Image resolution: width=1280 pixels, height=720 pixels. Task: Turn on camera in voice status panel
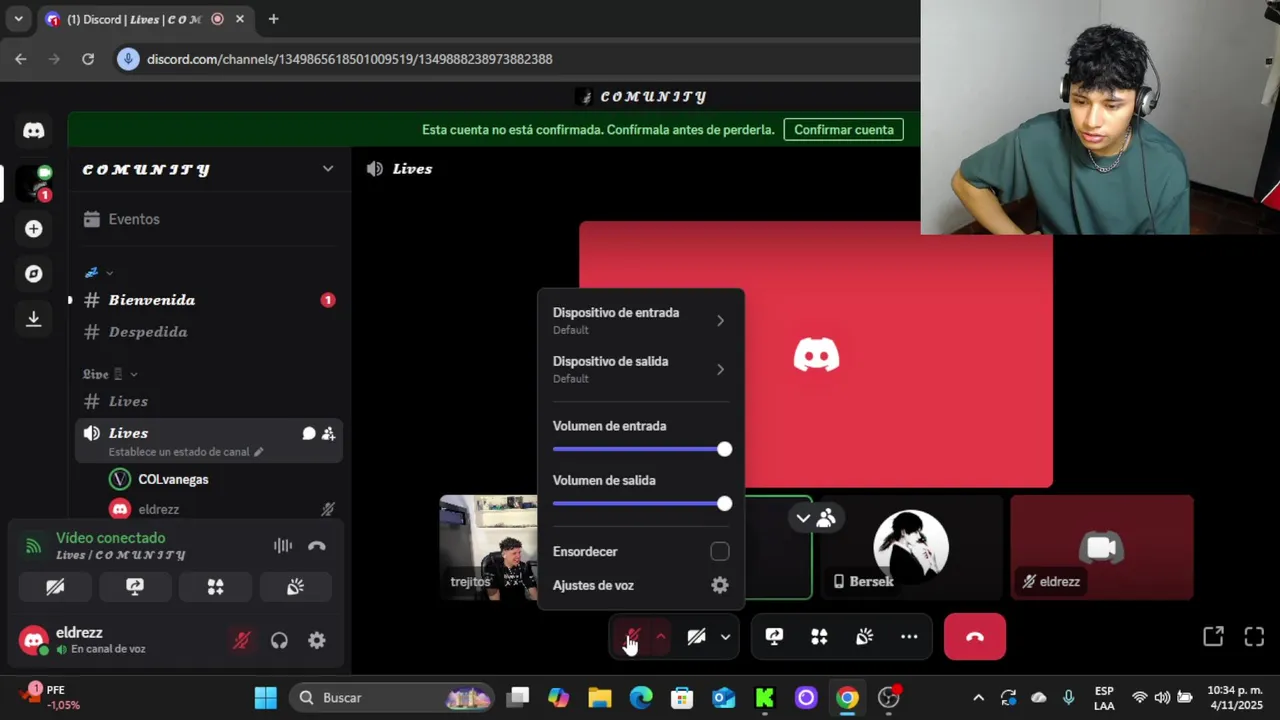pos(55,587)
